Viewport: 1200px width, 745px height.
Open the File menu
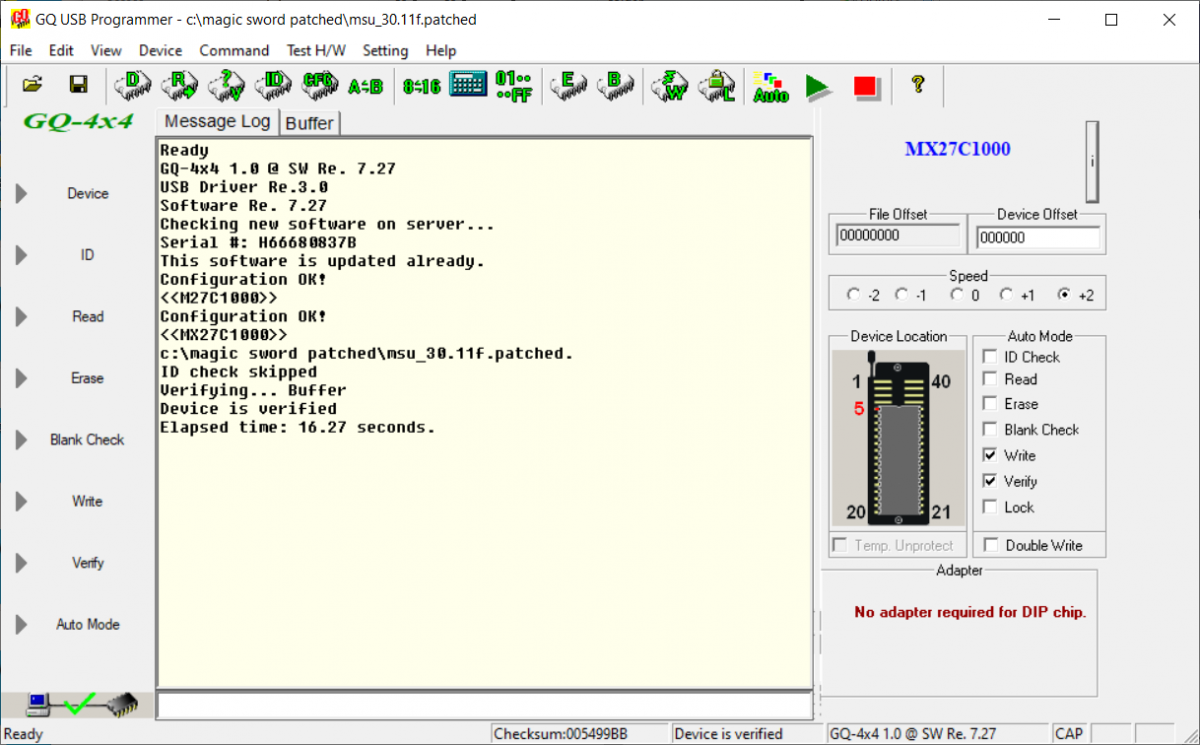(x=21, y=50)
